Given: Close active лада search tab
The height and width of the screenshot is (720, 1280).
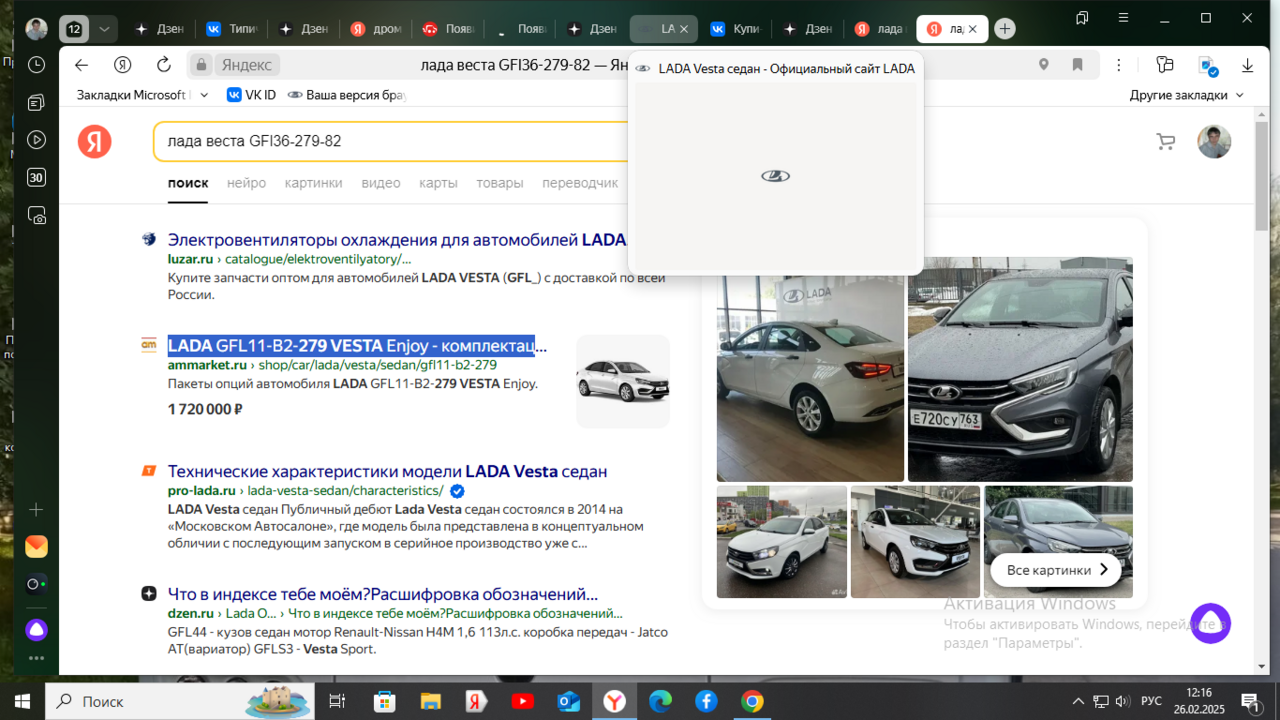Looking at the screenshot, I should click(x=972, y=29).
